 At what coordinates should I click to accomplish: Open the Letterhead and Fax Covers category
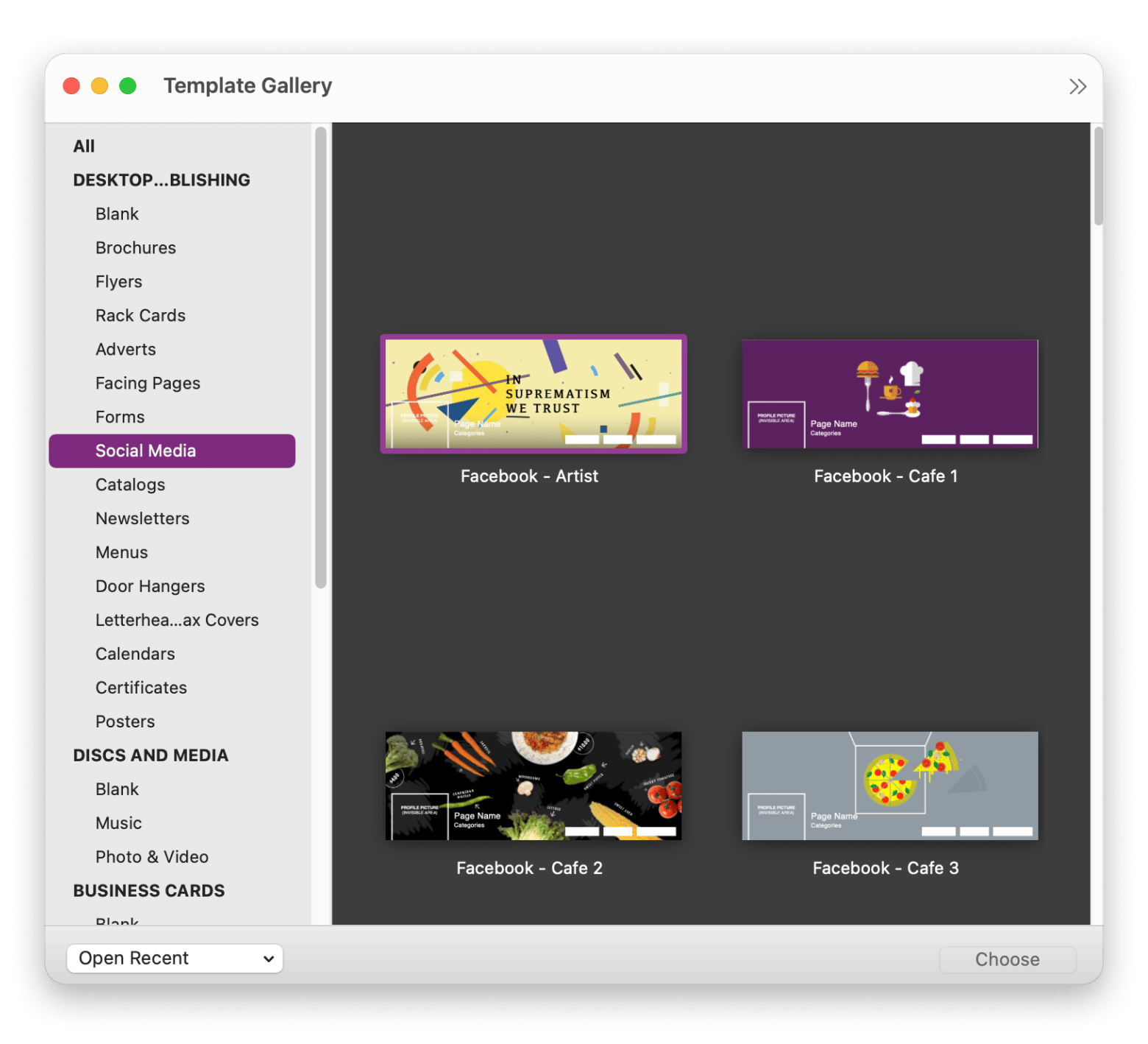pos(177,619)
